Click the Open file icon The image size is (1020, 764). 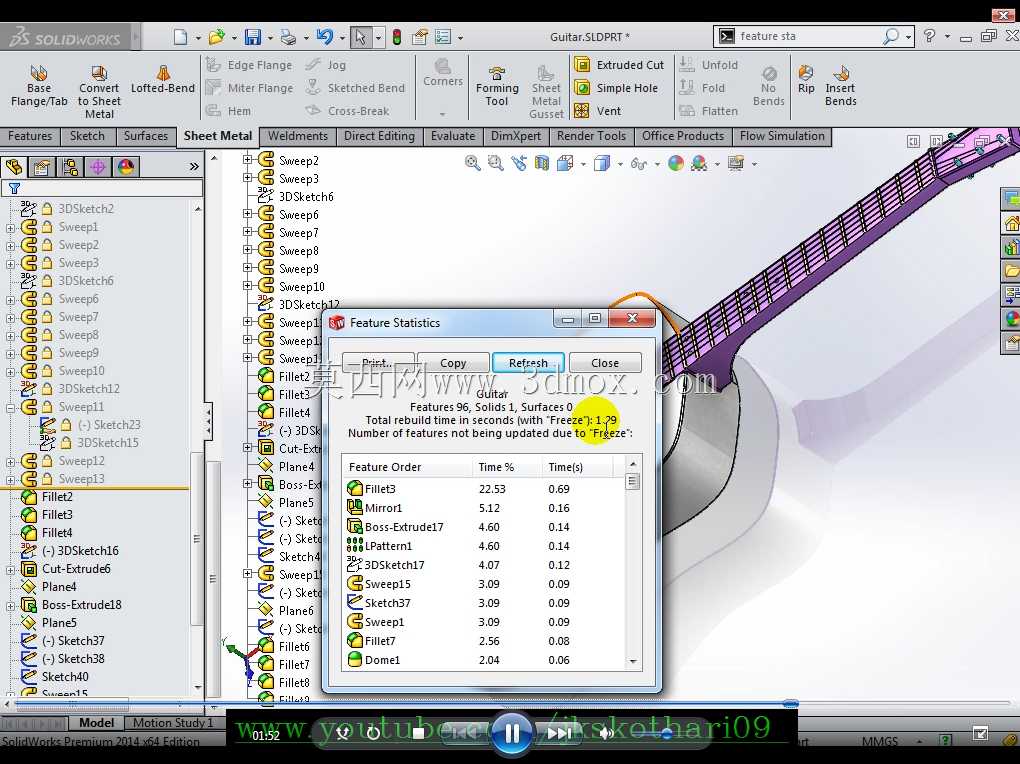tap(217, 37)
